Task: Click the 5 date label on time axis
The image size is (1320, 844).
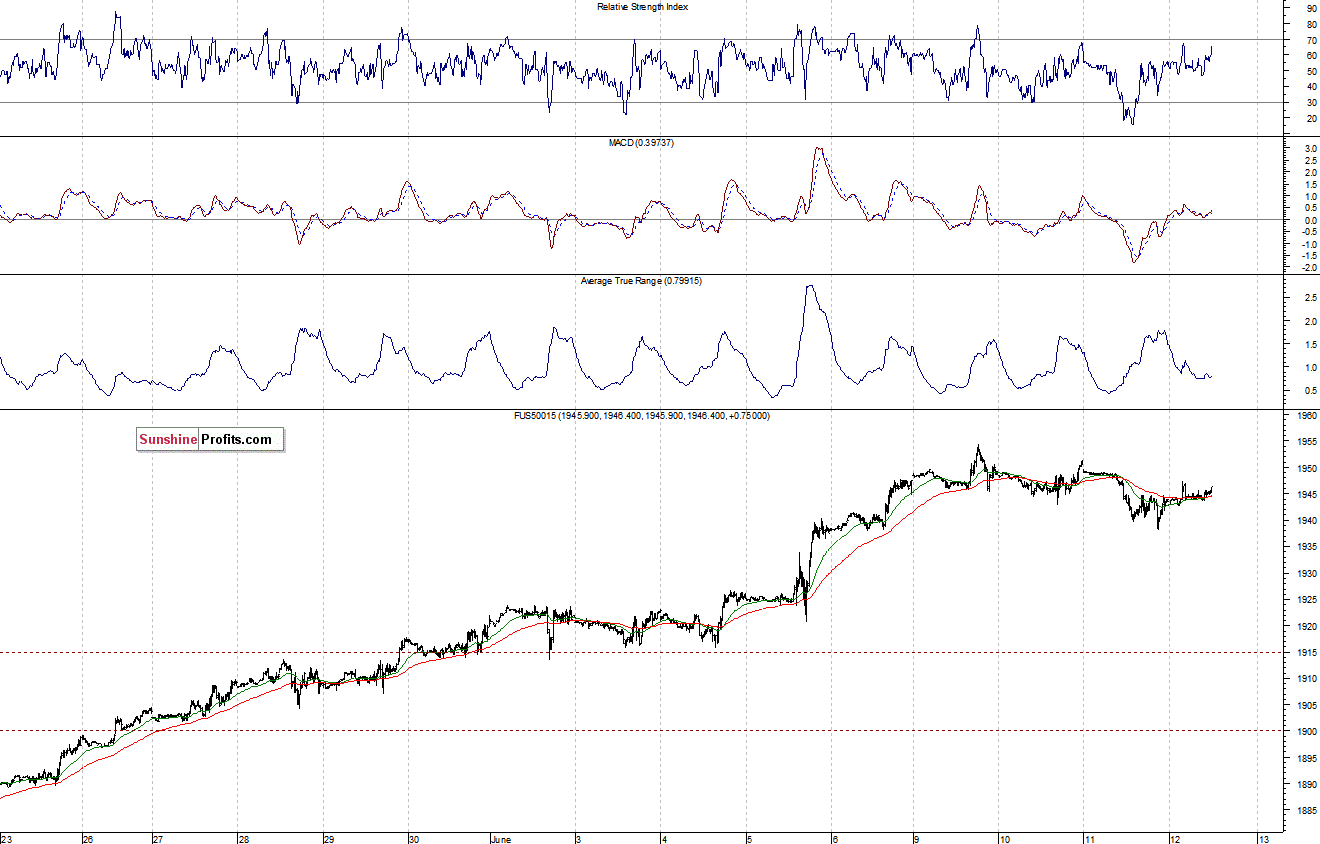Action: click(748, 838)
